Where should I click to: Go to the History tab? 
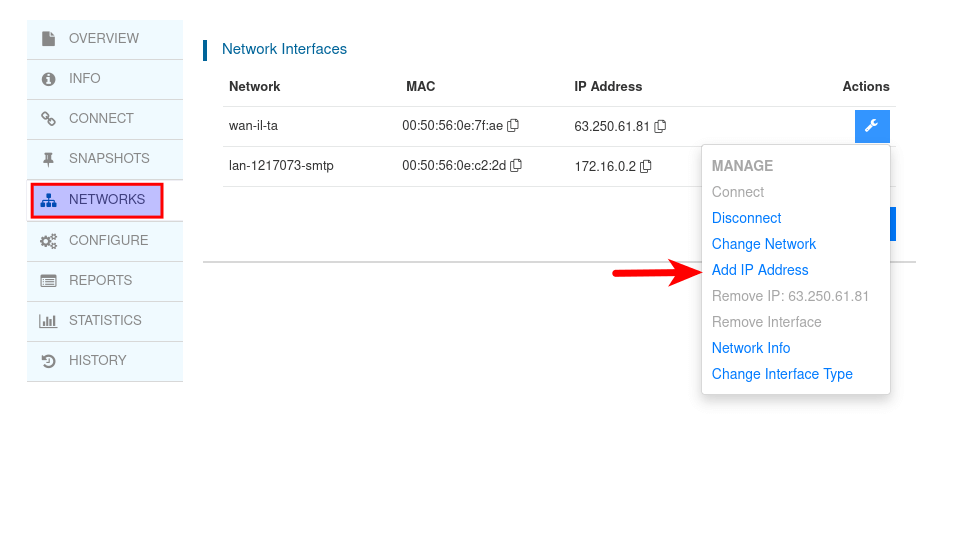point(97,361)
